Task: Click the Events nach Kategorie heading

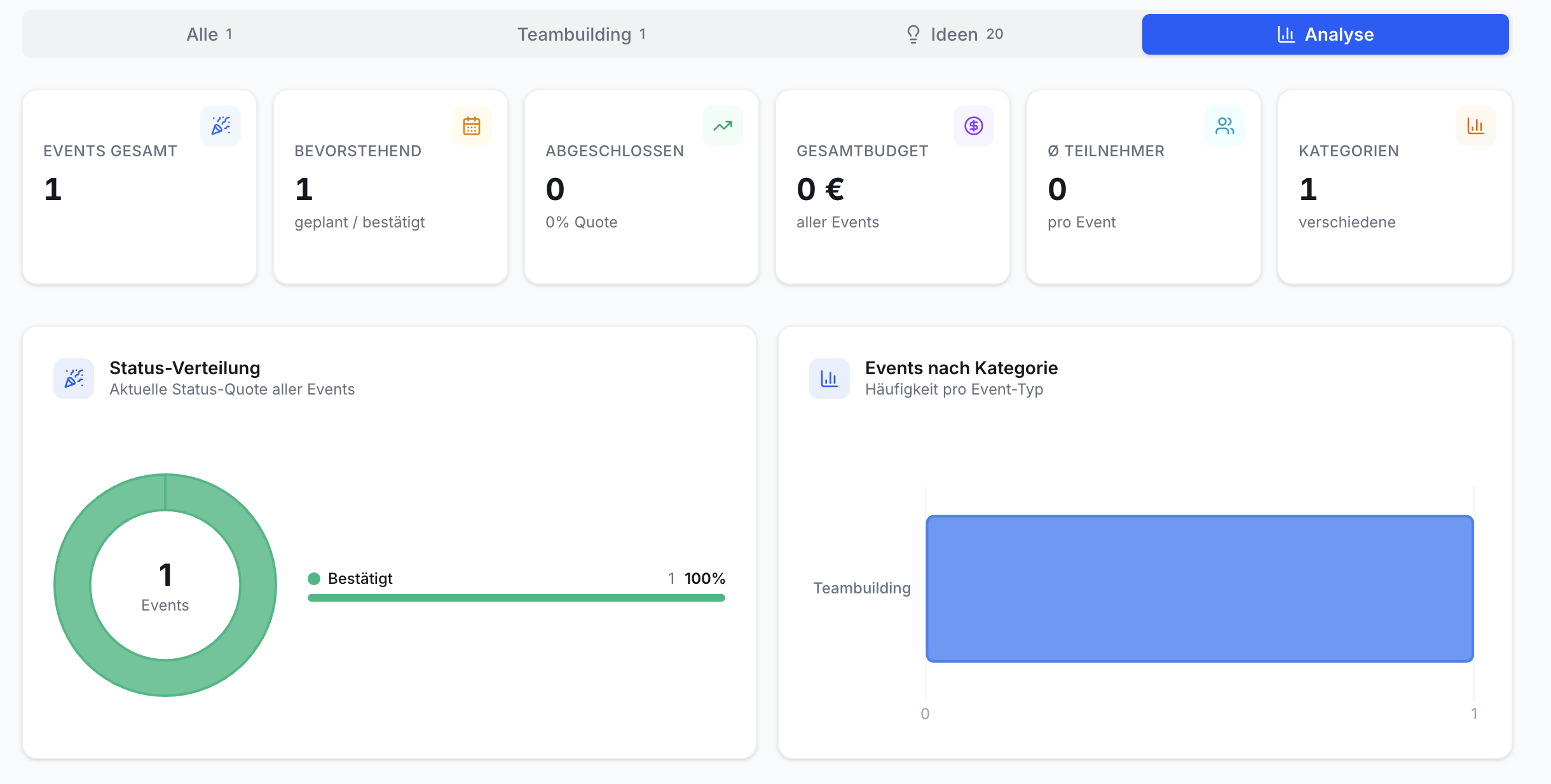Action: [x=961, y=368]
